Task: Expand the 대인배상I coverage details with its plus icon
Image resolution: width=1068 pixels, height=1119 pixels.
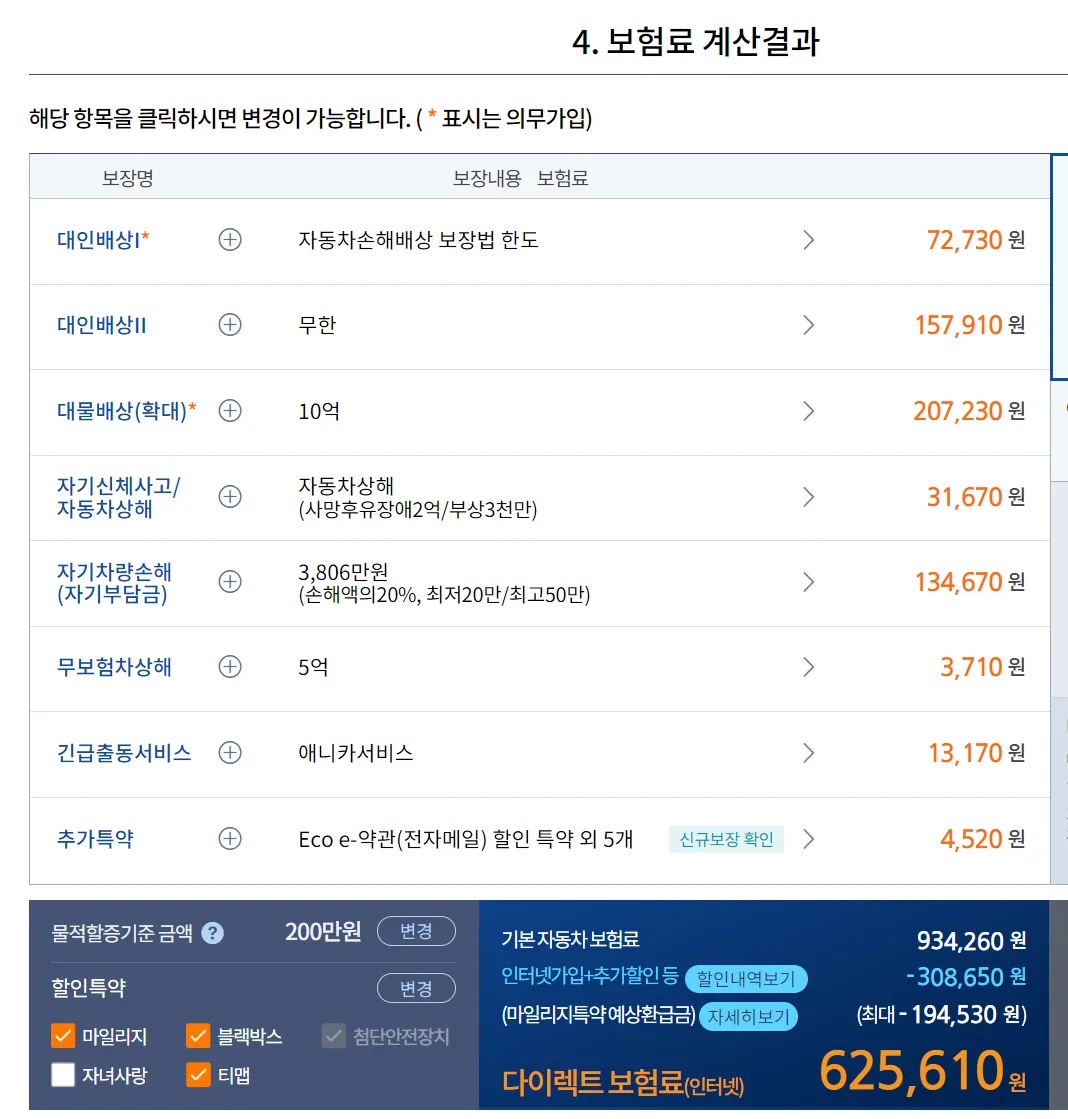Action: point(229,240)
